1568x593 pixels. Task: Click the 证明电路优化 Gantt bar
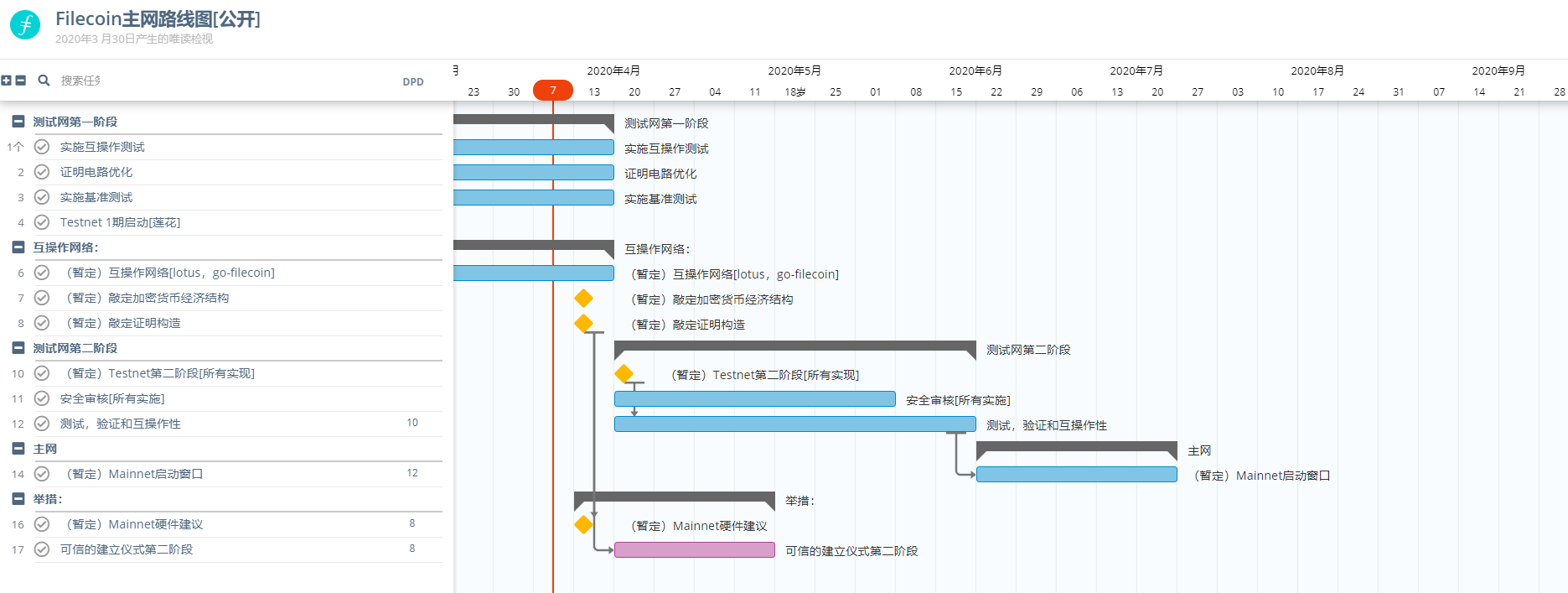[534, 172]
